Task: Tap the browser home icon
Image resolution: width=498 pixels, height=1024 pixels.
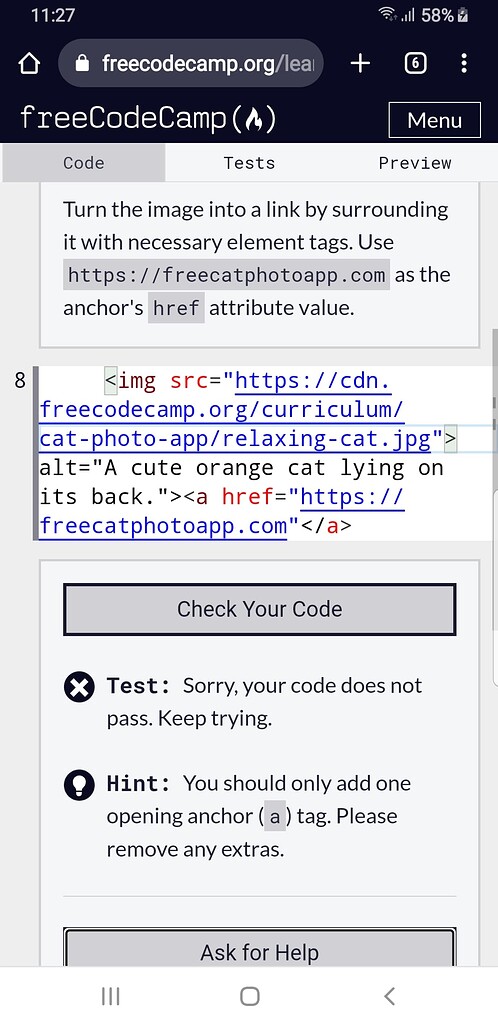Action: coord(29,63)
